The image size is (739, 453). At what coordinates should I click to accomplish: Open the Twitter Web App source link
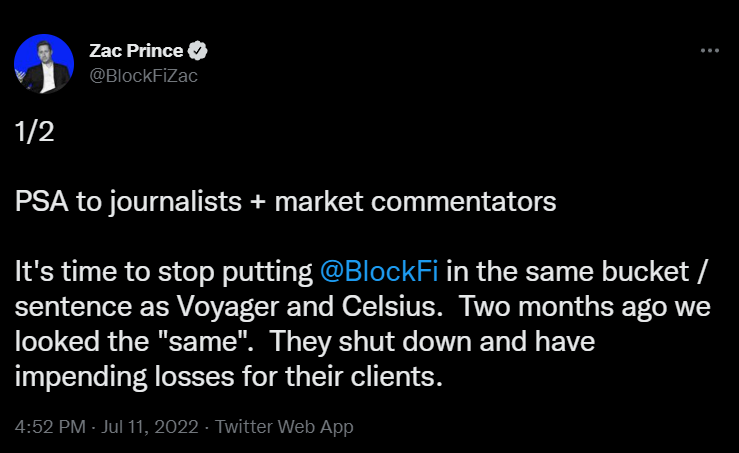pos(287,427)
